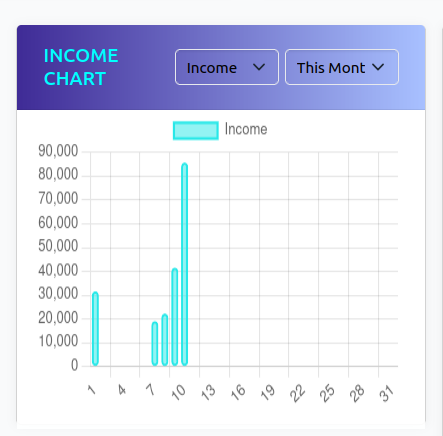Screen dimensions: 443x436
Task: Click the shortest bar near day 7
Action: click(x=155, y=344)
